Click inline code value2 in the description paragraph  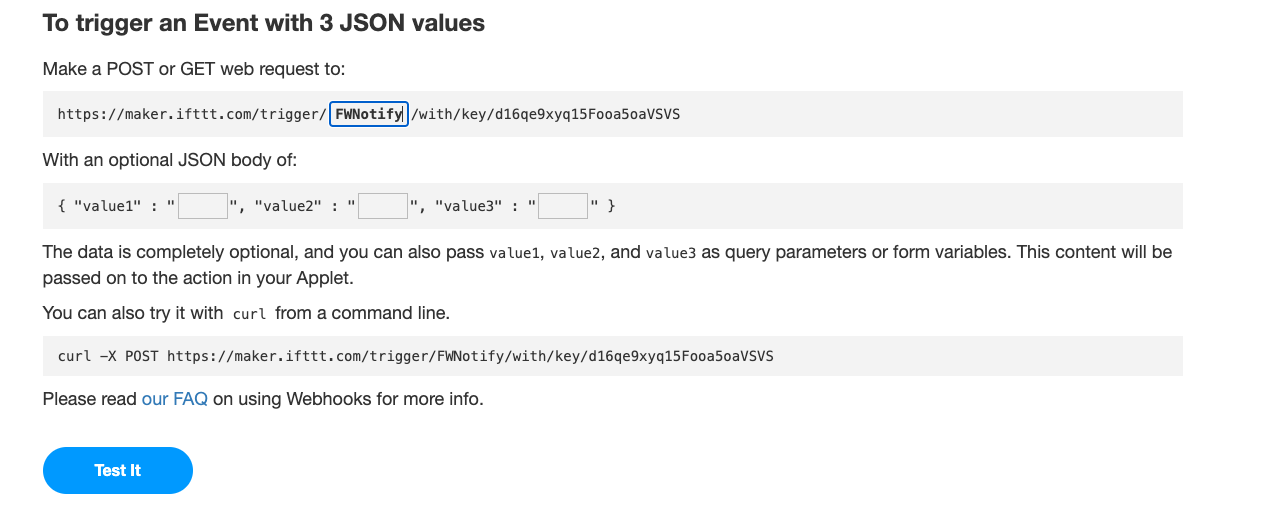pyautogui.click(x=575, y=253)
